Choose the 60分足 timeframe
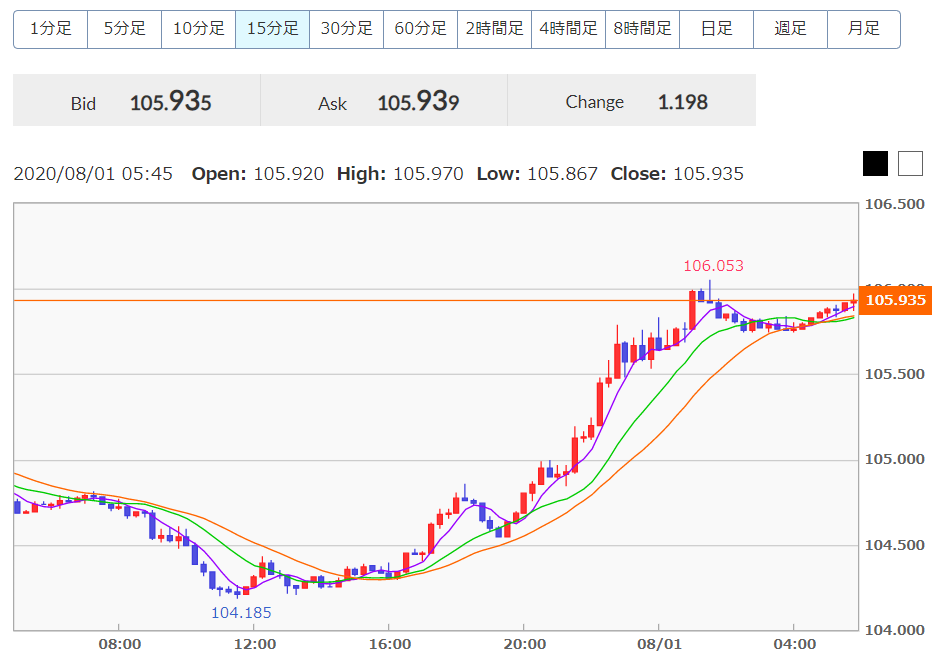The image size is (952, 664). click(x=421, y=29)
